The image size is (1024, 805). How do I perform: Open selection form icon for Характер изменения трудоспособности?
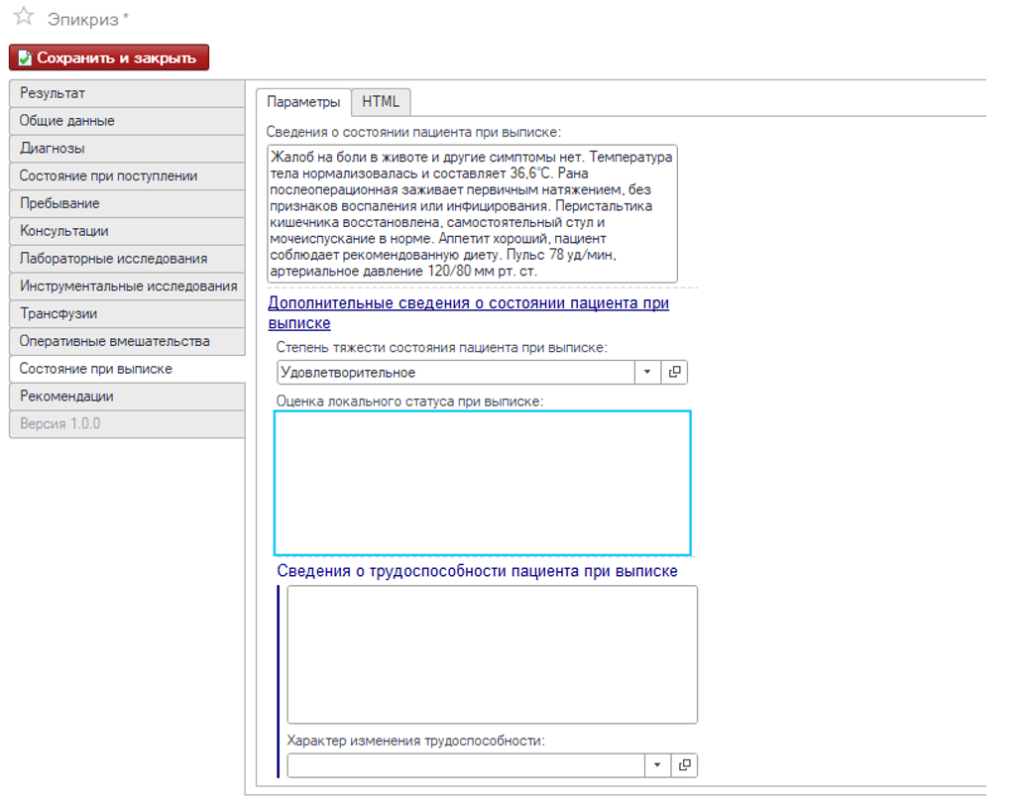[x=684, y=765]
